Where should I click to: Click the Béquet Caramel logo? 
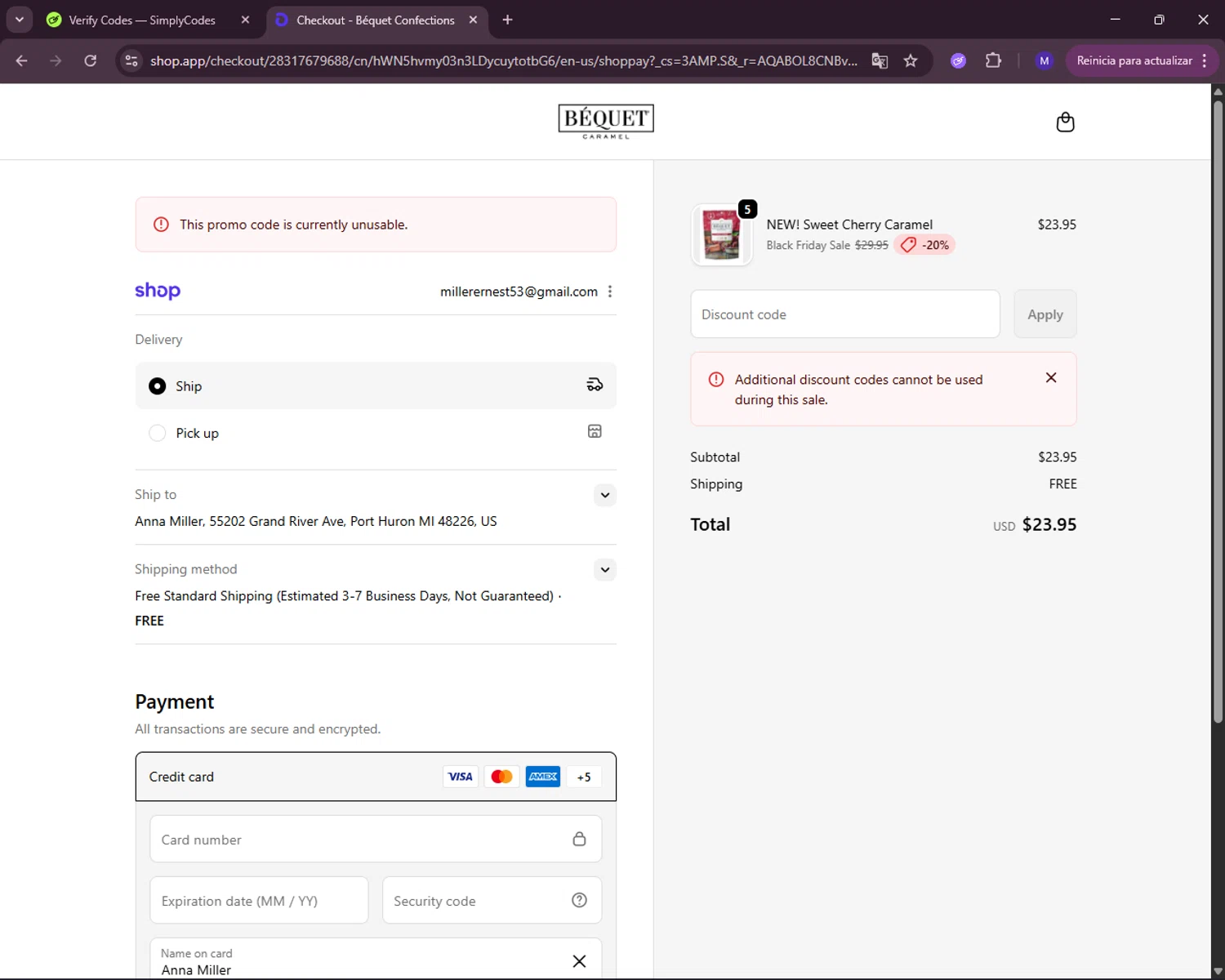click(606, 122)
